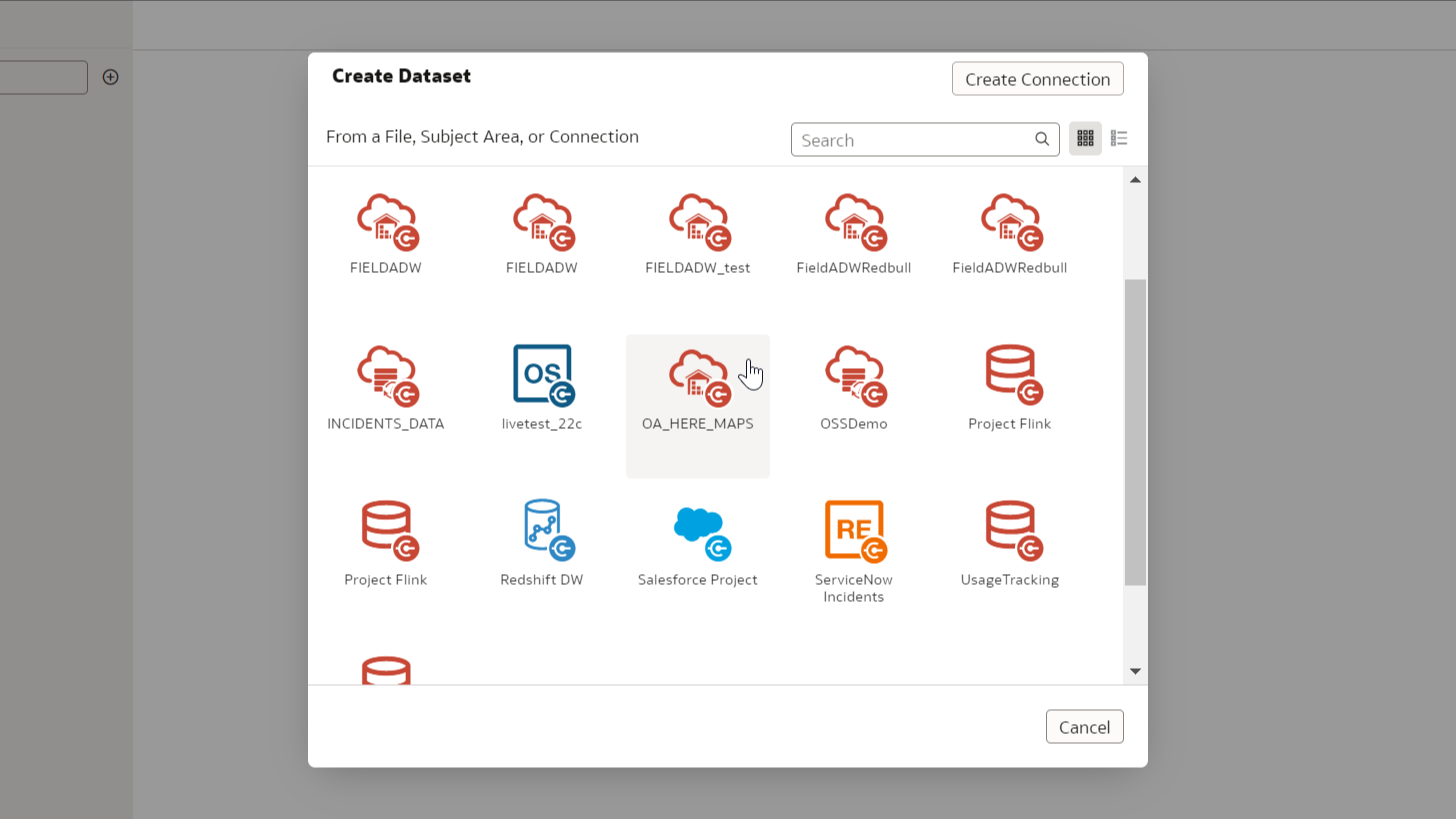Click the scrollbar down arrow
The height and width of the screenshot is (819, 1456).
tap(1135, 672)
